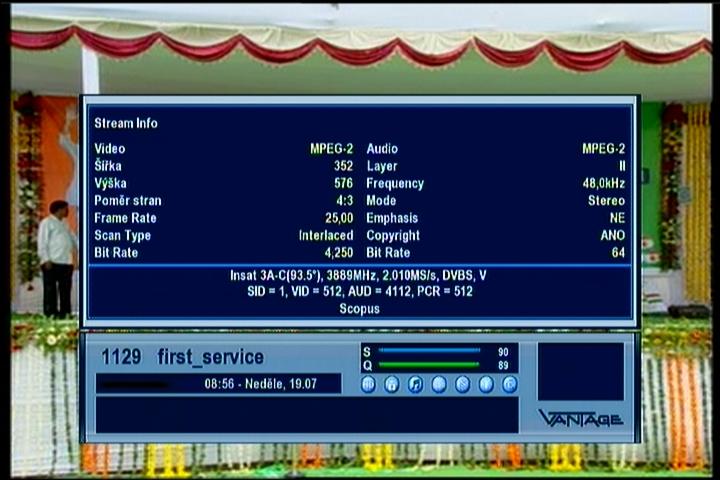Click the empty preview box above Vantage logo
Viewport: 720px width, 480px height.
click(x=580, y=371)
